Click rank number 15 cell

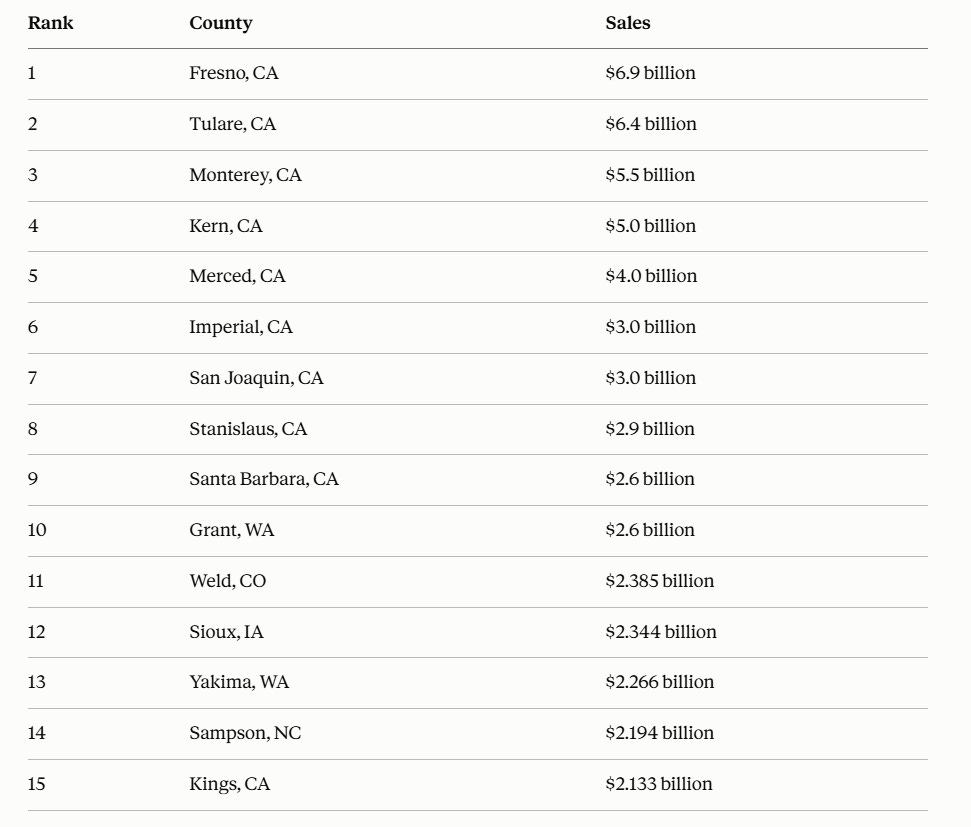click(37, 784)
